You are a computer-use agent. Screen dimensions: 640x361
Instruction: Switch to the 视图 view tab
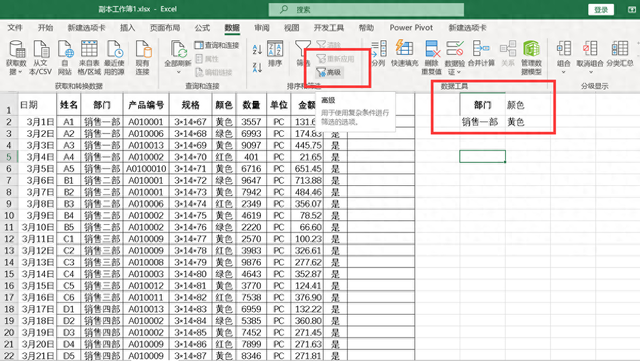pyautogui.click(x=291, y=28)
